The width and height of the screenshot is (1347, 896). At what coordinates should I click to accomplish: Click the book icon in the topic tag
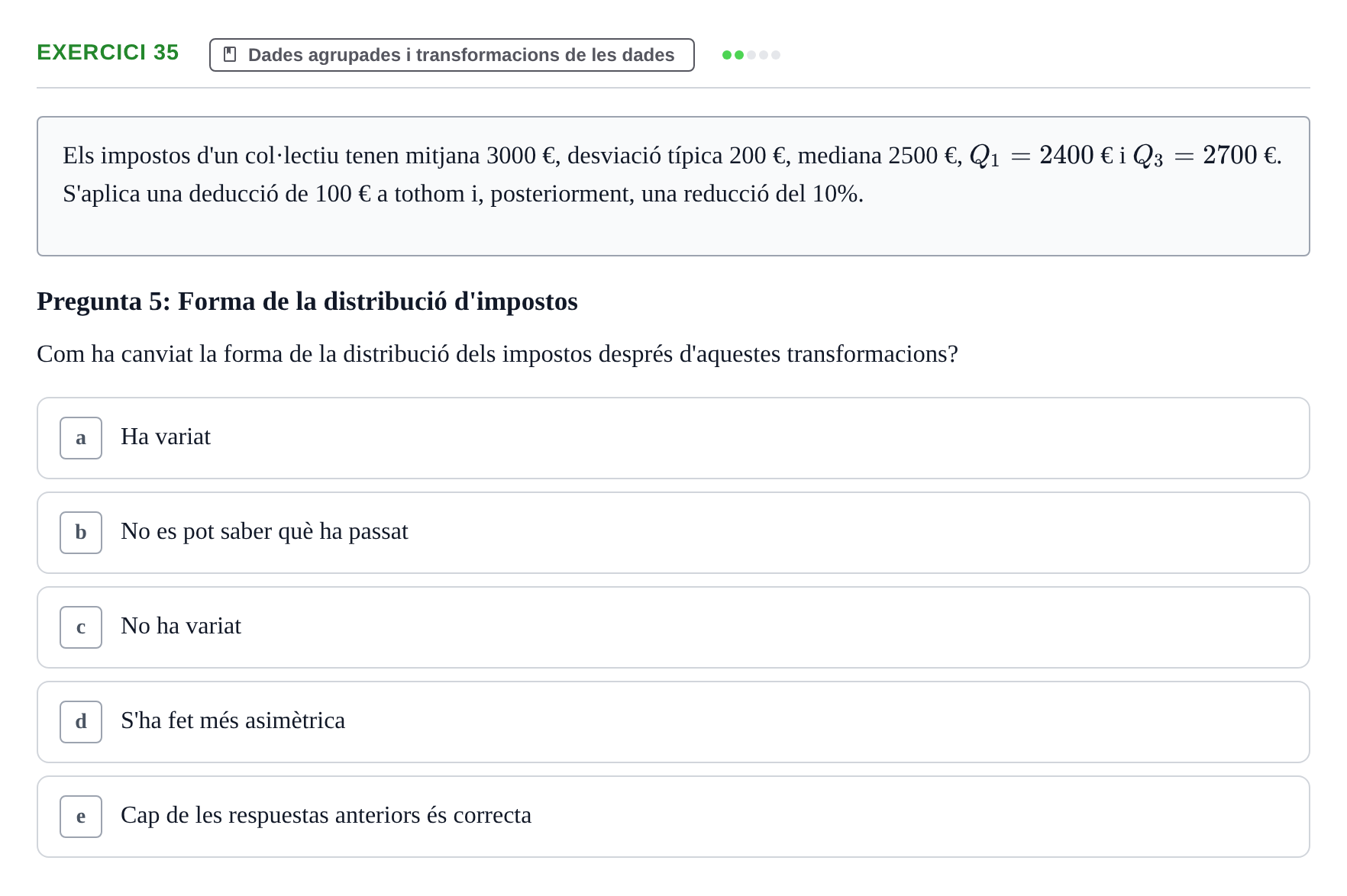coord(230,55)
